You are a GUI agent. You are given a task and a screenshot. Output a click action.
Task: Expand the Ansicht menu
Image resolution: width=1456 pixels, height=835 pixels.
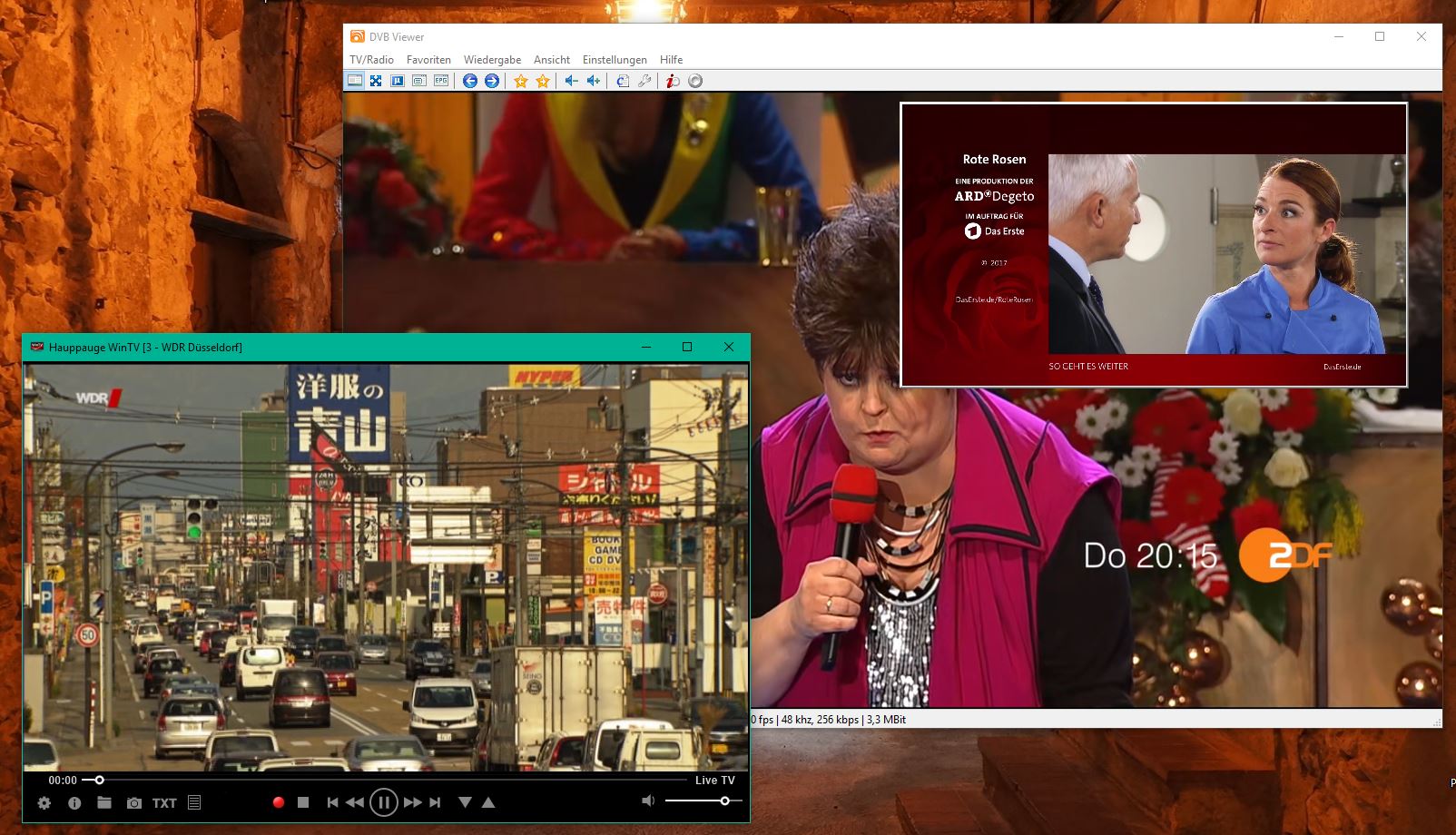tap(552, 60)
